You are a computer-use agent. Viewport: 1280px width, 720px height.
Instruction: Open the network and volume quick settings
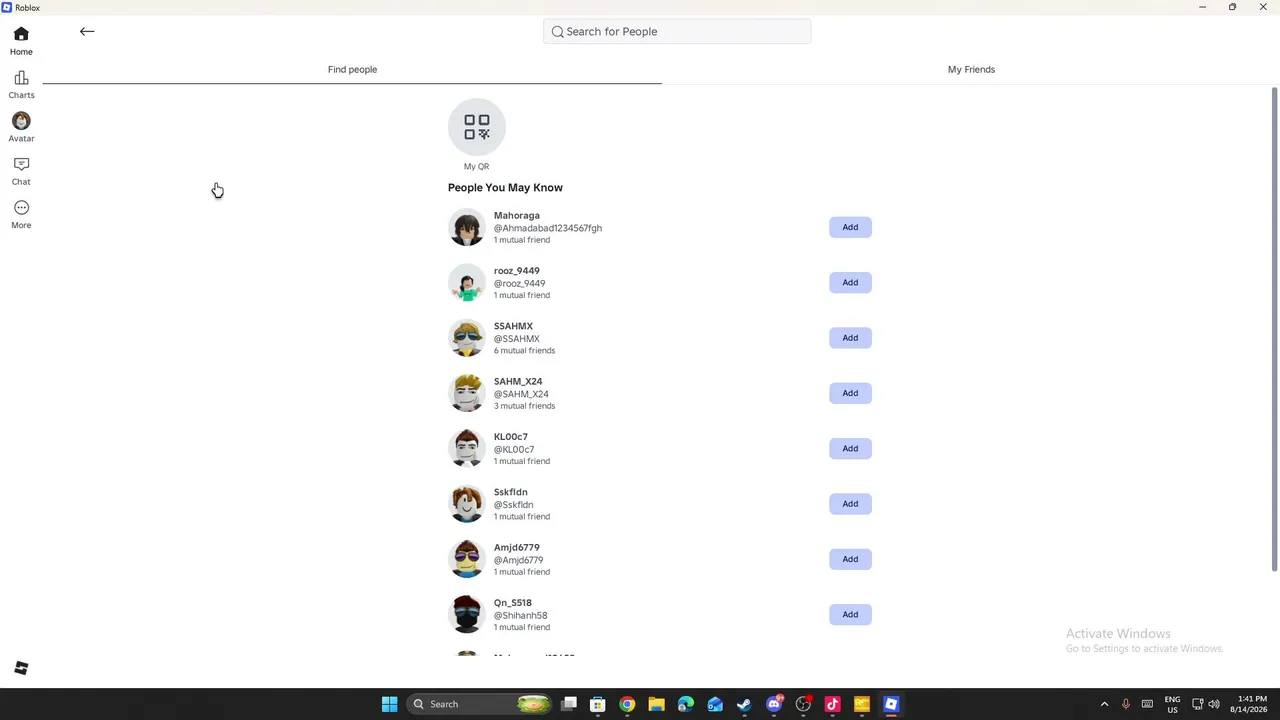pos(1206,704)
